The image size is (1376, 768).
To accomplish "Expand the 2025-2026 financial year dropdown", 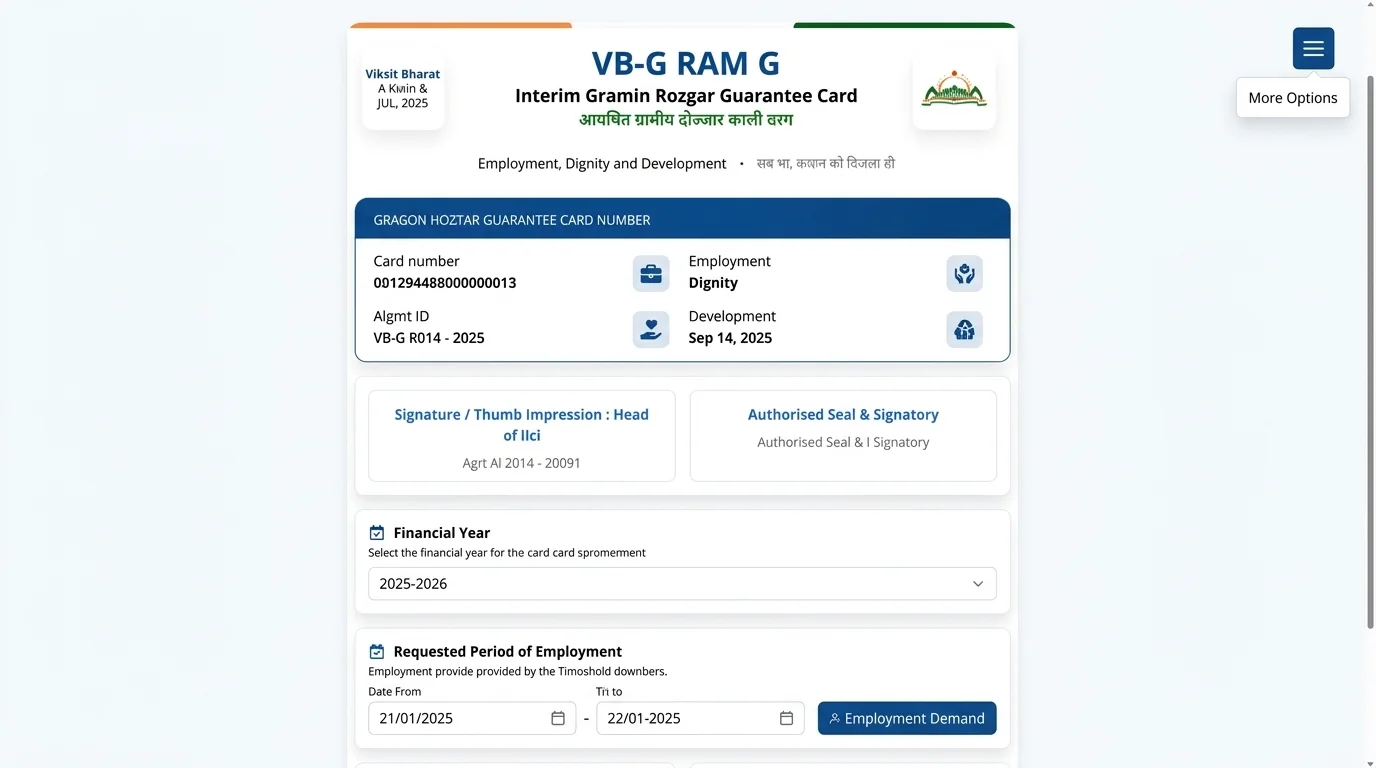I will pyautogui.click(x=682, y=584).
